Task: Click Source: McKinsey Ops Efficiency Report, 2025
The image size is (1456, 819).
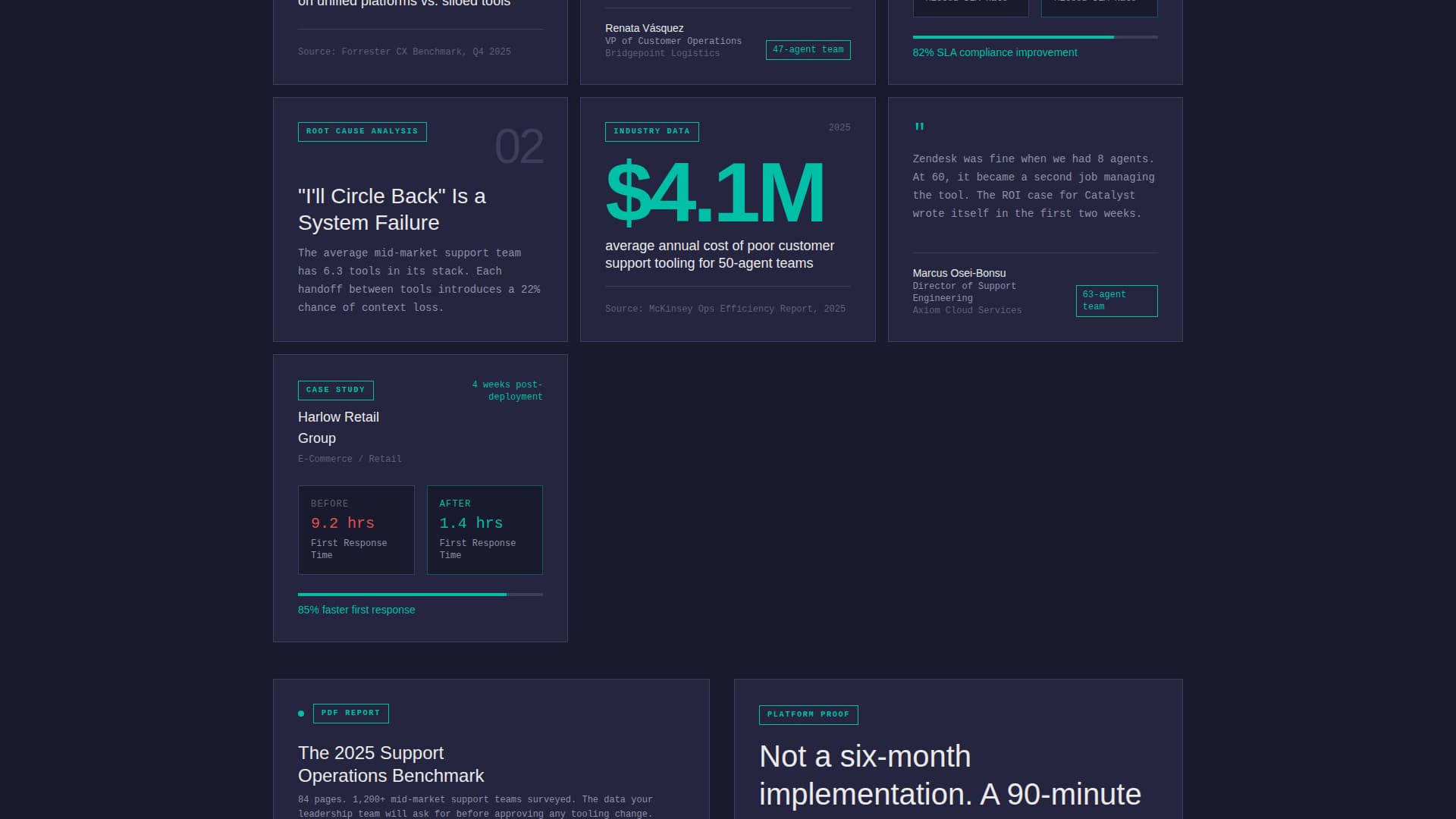Action: point(725,309)
